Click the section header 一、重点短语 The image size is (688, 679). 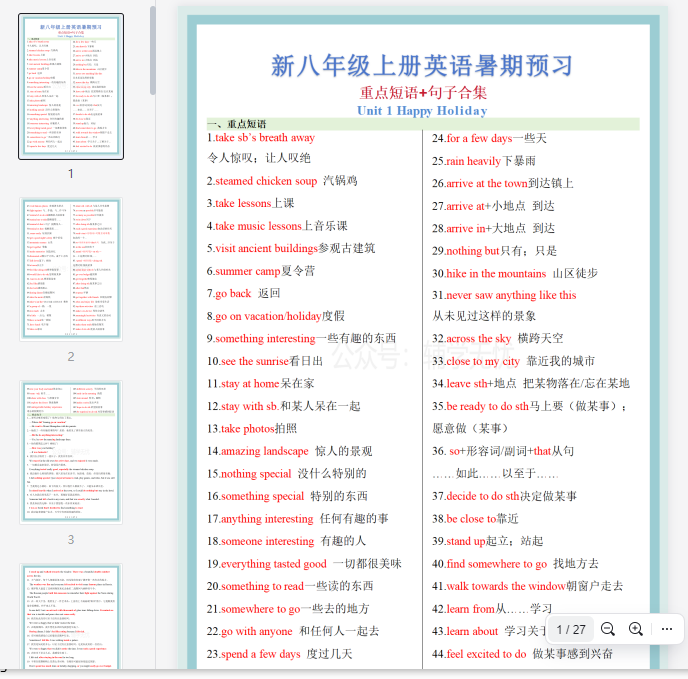click(237, 124)
